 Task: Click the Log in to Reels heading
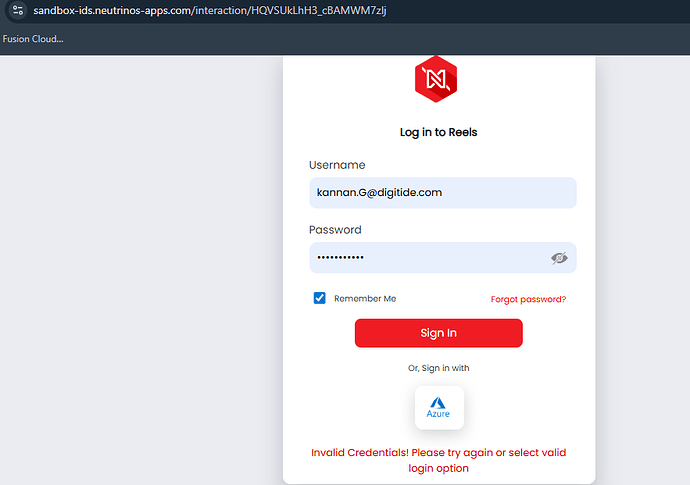pyautogui.click(x=438, y=132)
